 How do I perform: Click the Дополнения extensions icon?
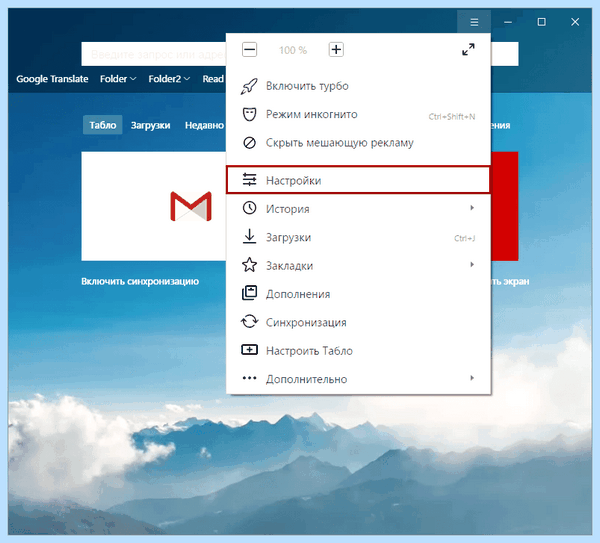[249, 293]
